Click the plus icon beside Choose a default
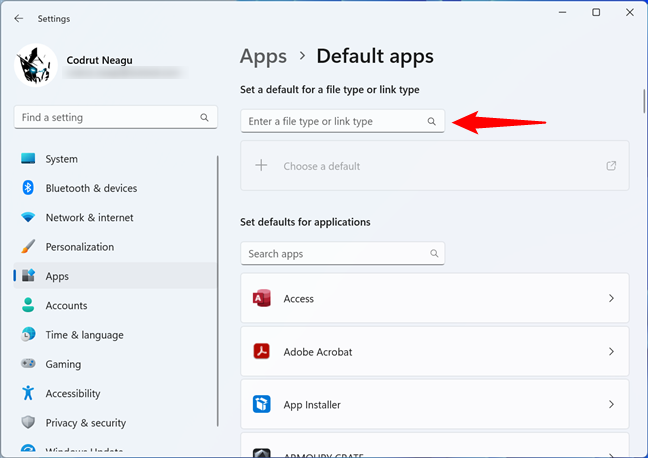The width and height of the screenshot is (648, 458). (262, 166)
